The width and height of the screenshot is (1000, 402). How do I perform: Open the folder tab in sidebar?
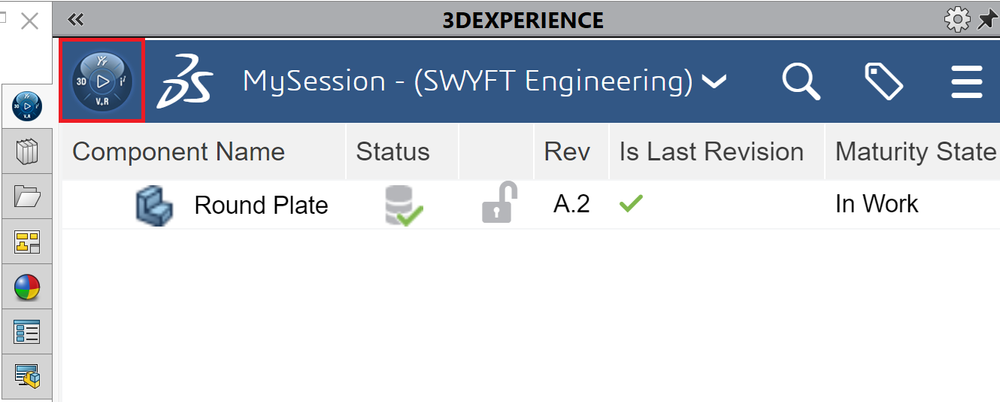coord(27,197)
